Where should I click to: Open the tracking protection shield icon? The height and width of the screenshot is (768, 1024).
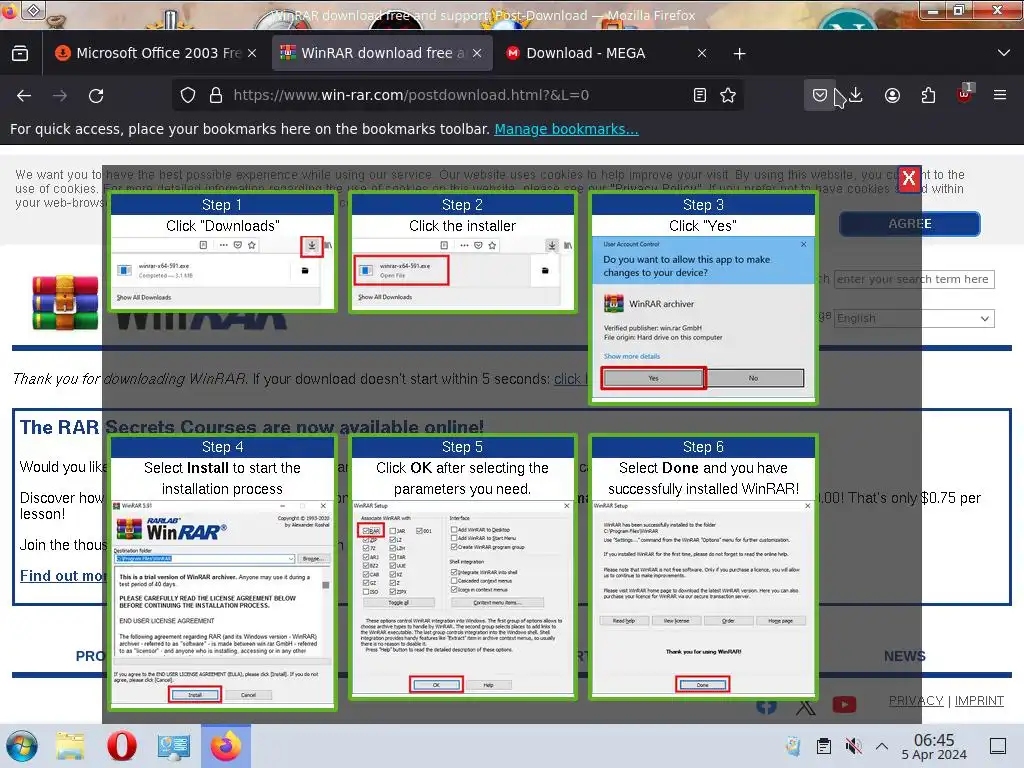(188, 95)
